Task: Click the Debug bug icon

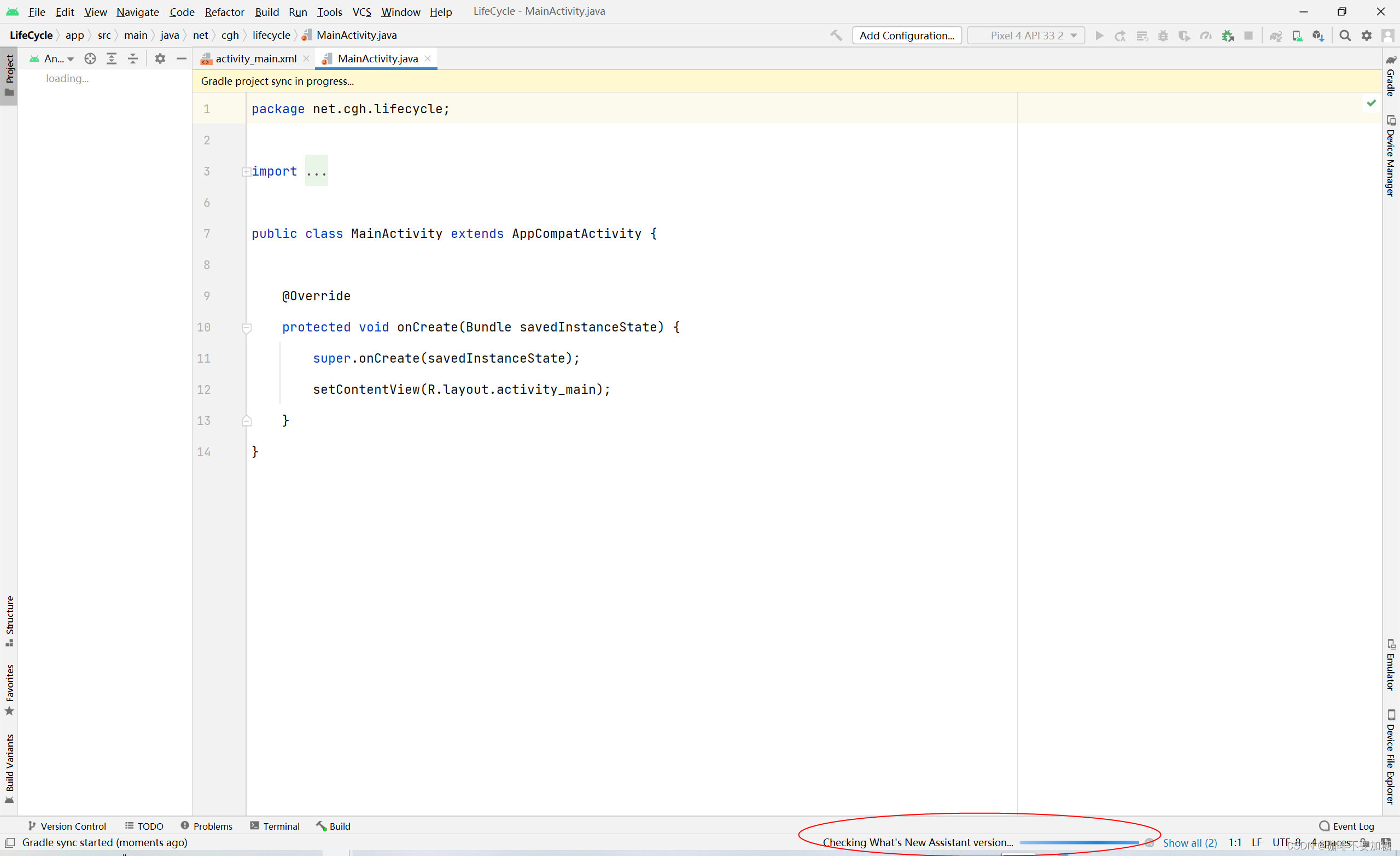Action: tap(1163, 36)
